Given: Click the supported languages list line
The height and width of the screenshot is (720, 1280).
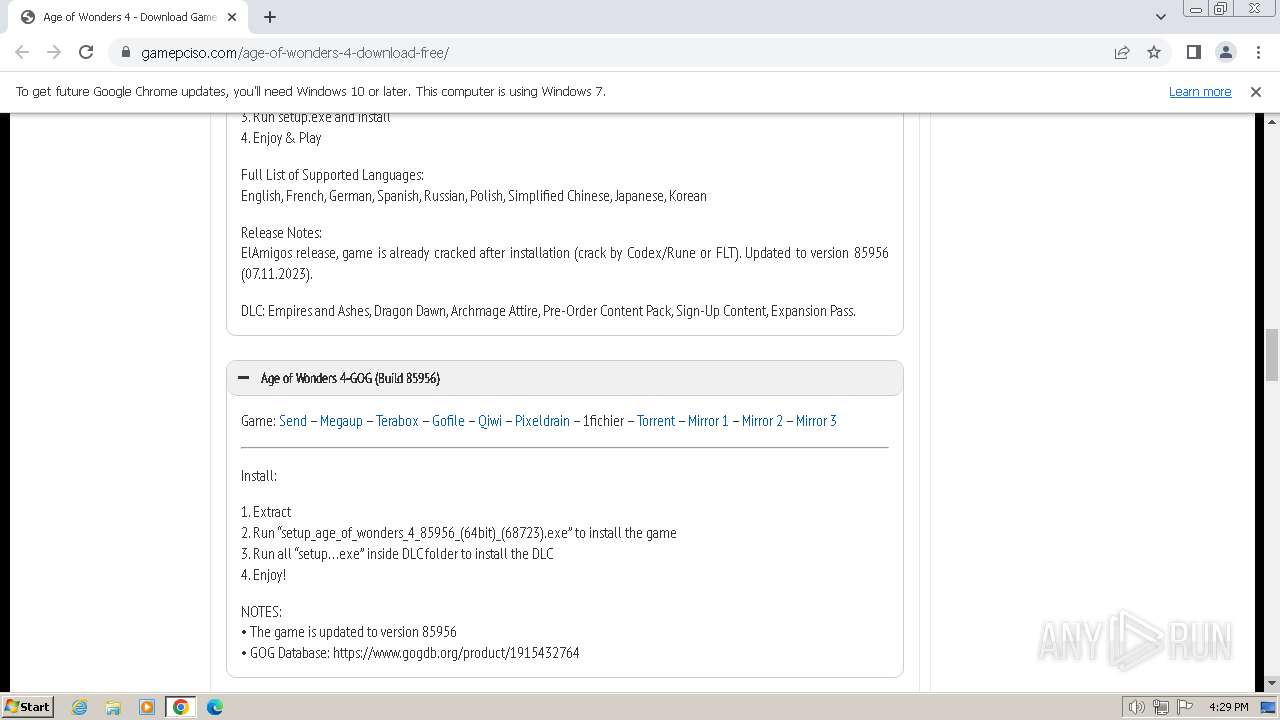Looking at the screenshot, I should (474, 195).
